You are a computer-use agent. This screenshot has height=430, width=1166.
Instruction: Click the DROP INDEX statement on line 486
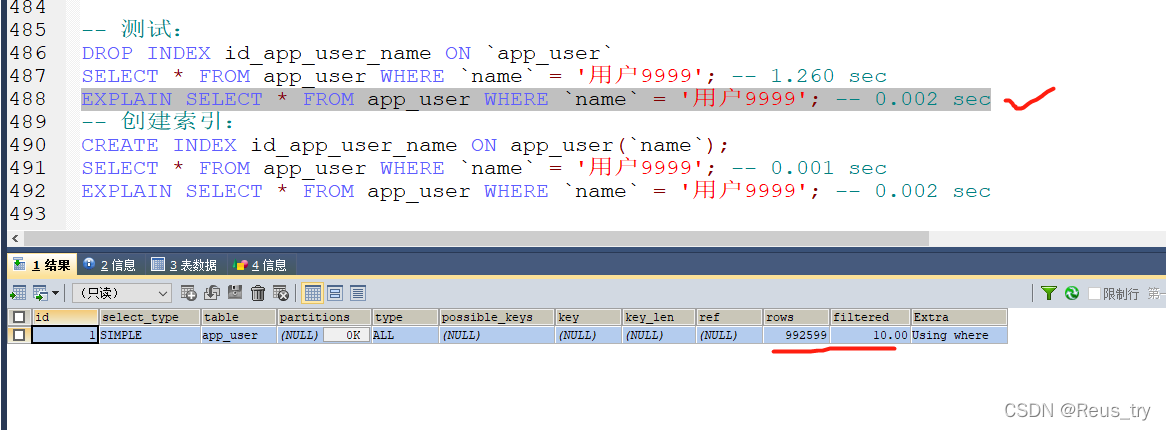(x=347, y=54)
